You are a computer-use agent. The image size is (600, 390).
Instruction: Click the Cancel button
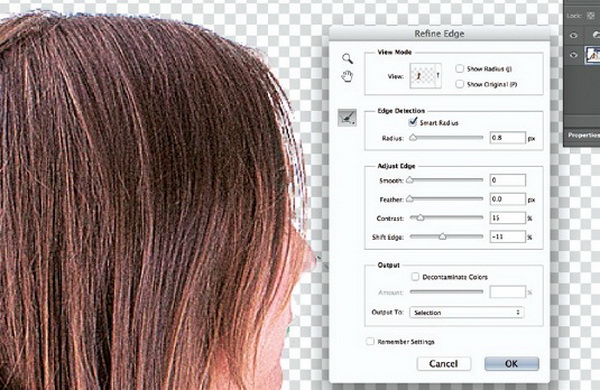(x=443, y=364)
